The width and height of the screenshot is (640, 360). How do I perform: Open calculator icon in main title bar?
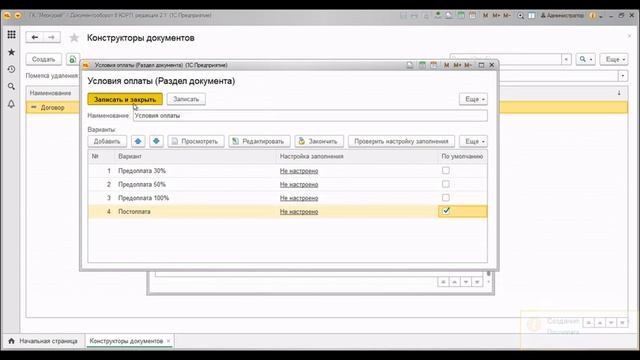click(461, 15)
